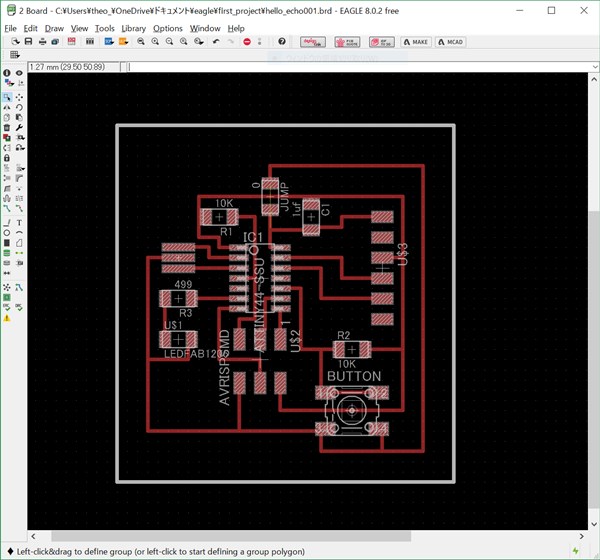Undo the last action
Image resolution: width=600 pixels, height=560 pixels.
[216, 41]
